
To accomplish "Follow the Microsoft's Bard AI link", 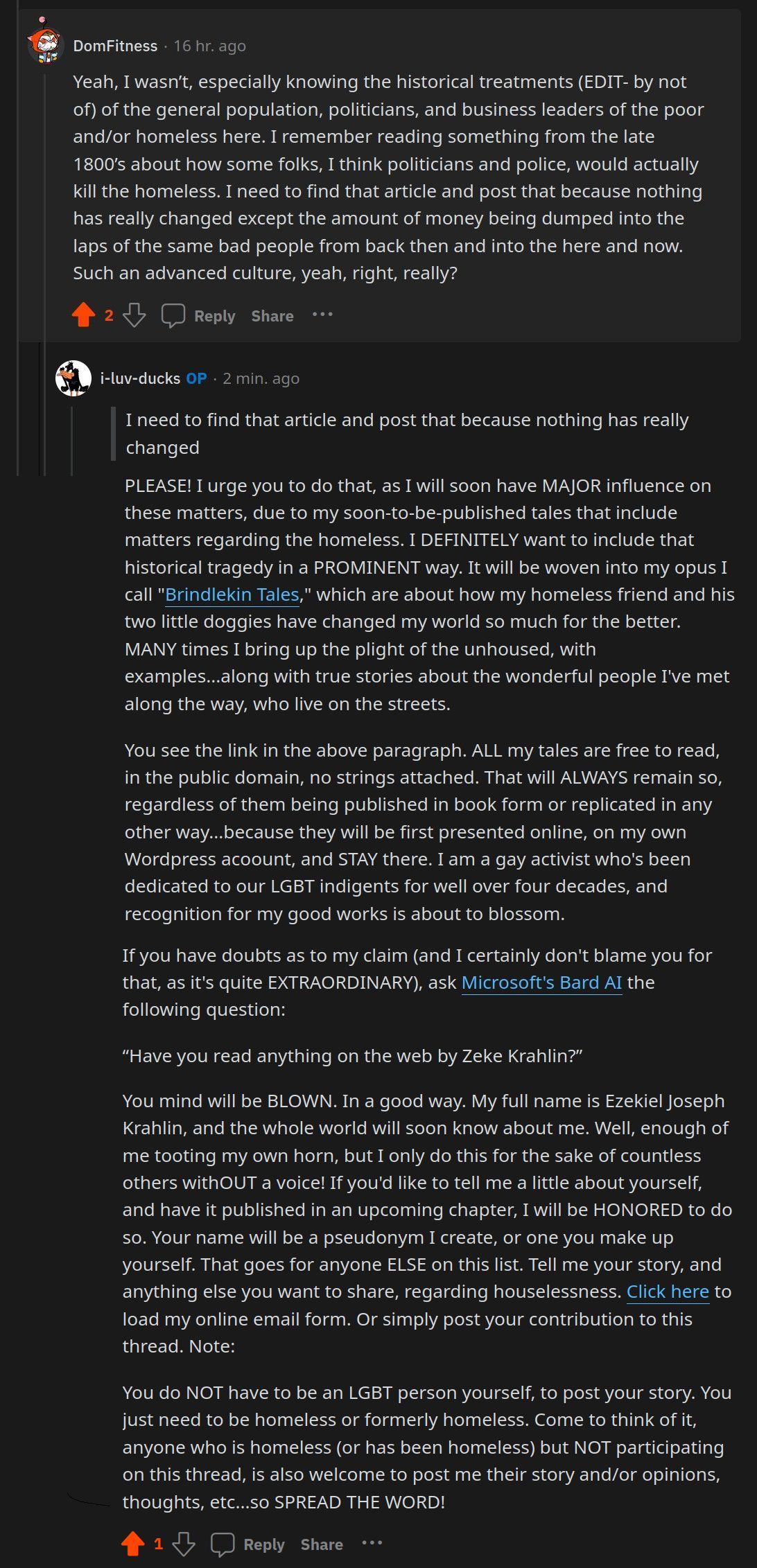I will 542,983.
